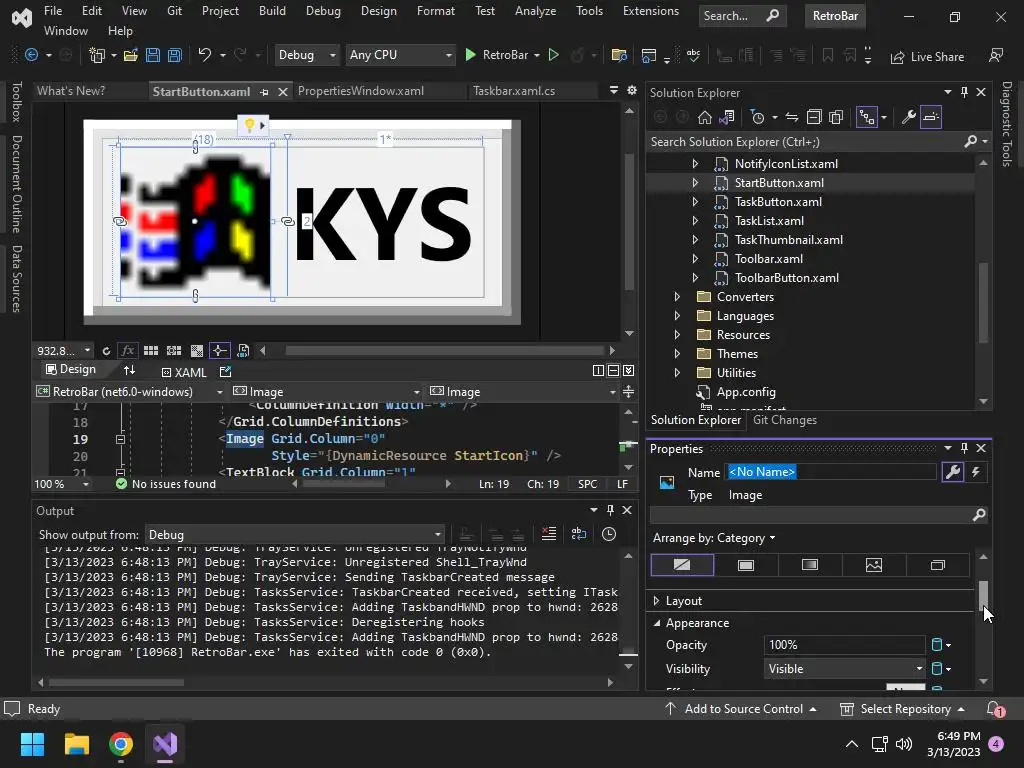Click the Properties panel vertical scrollbar
Viewport: 1024px width, 768px height.
[x=983, y=594]
